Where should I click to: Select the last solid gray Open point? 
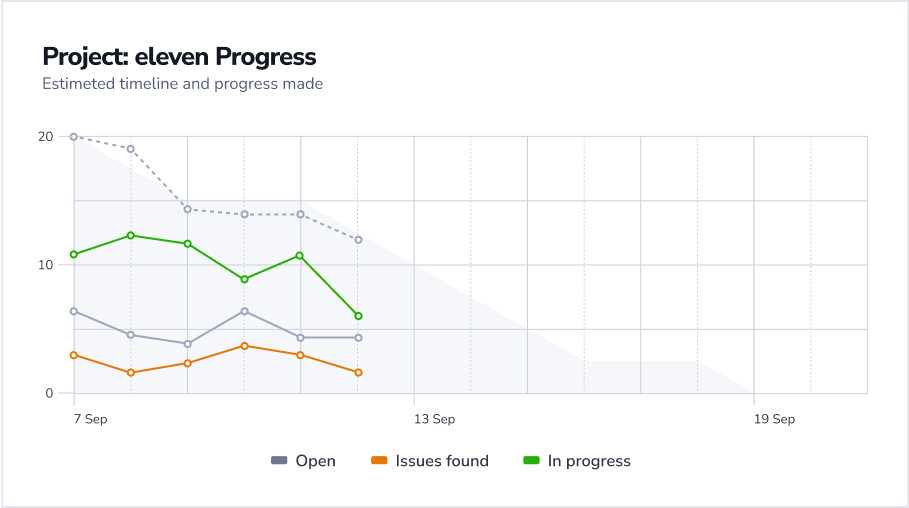coord(358,338)
